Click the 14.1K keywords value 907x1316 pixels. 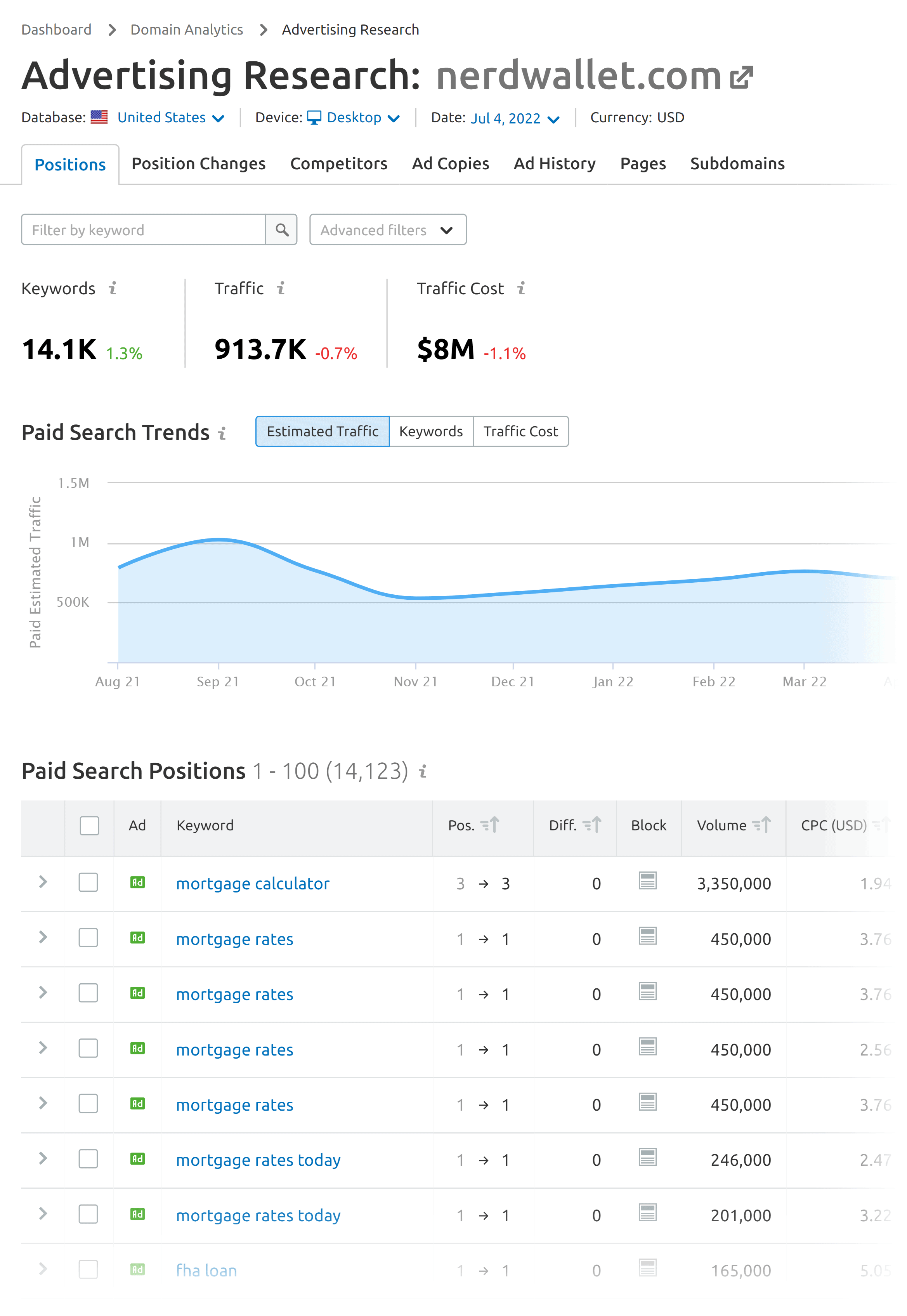[x=59, y=349]
